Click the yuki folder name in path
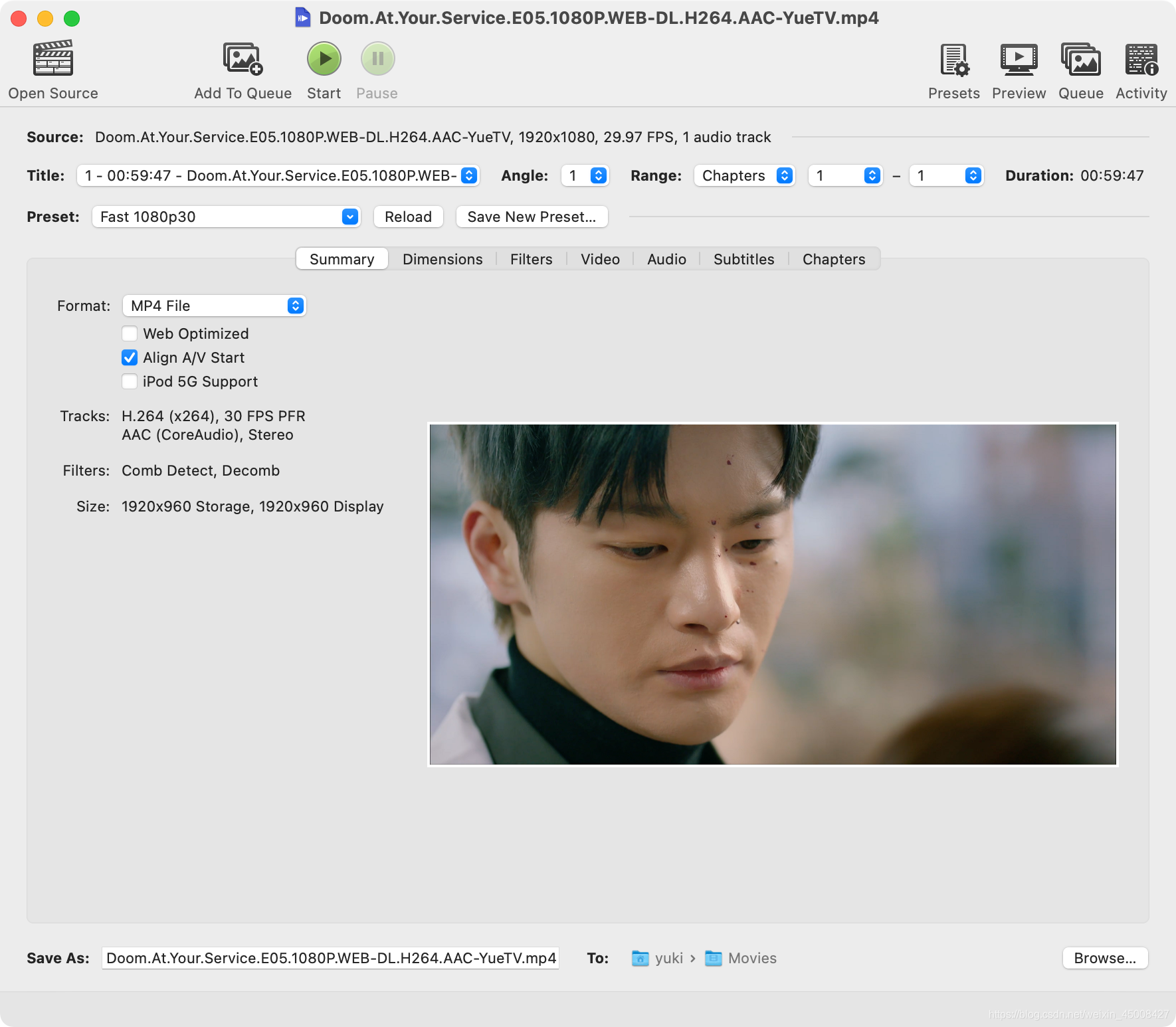The image size is (1176, 1027). [669, 958]
